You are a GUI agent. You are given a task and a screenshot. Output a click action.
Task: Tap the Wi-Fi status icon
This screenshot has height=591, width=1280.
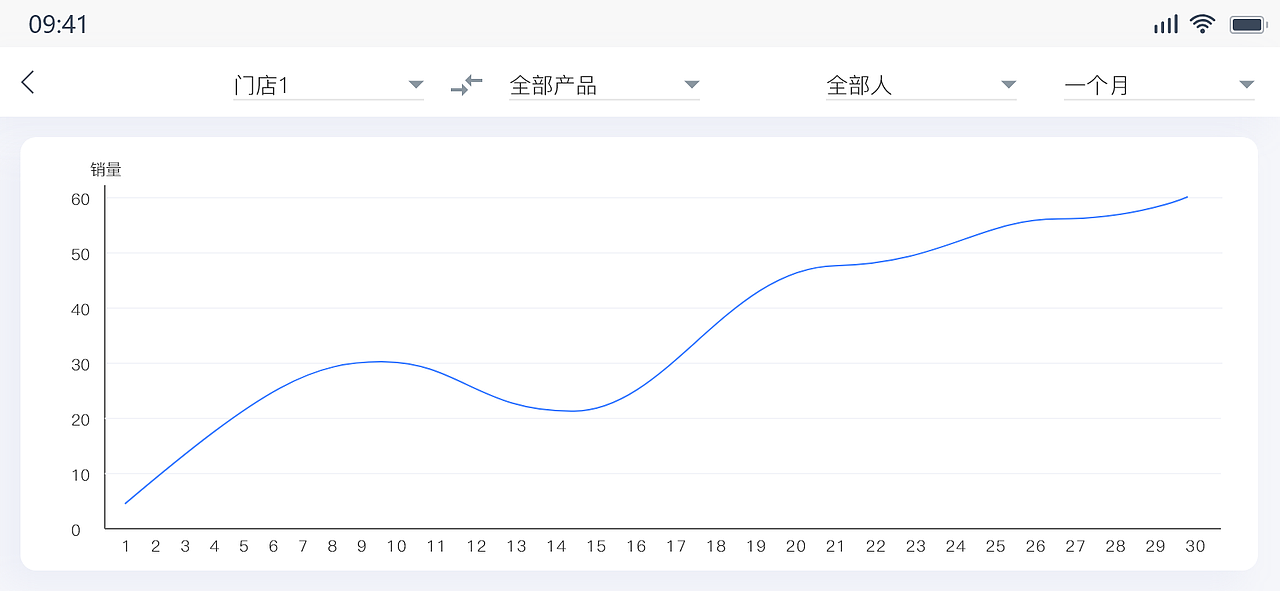pos(1203,24)
